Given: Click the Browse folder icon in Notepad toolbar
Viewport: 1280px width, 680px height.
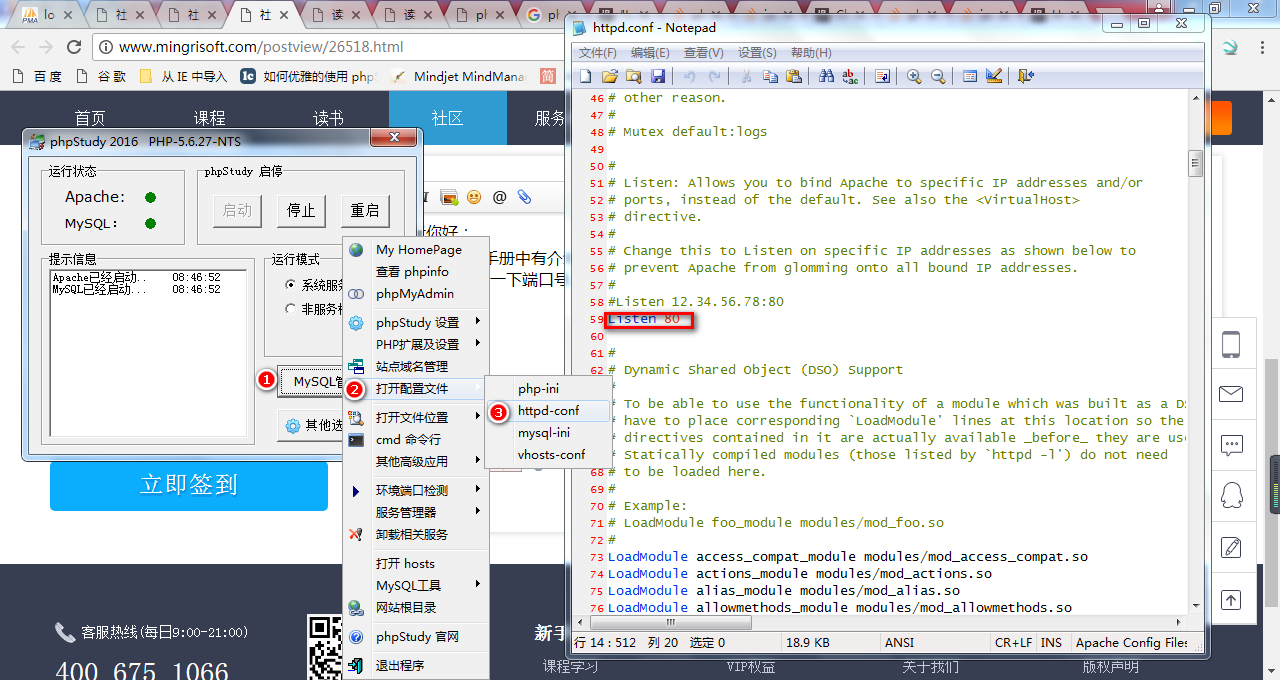Looking at the screenshot, I should pyautogui.click(x=633, y=76).
